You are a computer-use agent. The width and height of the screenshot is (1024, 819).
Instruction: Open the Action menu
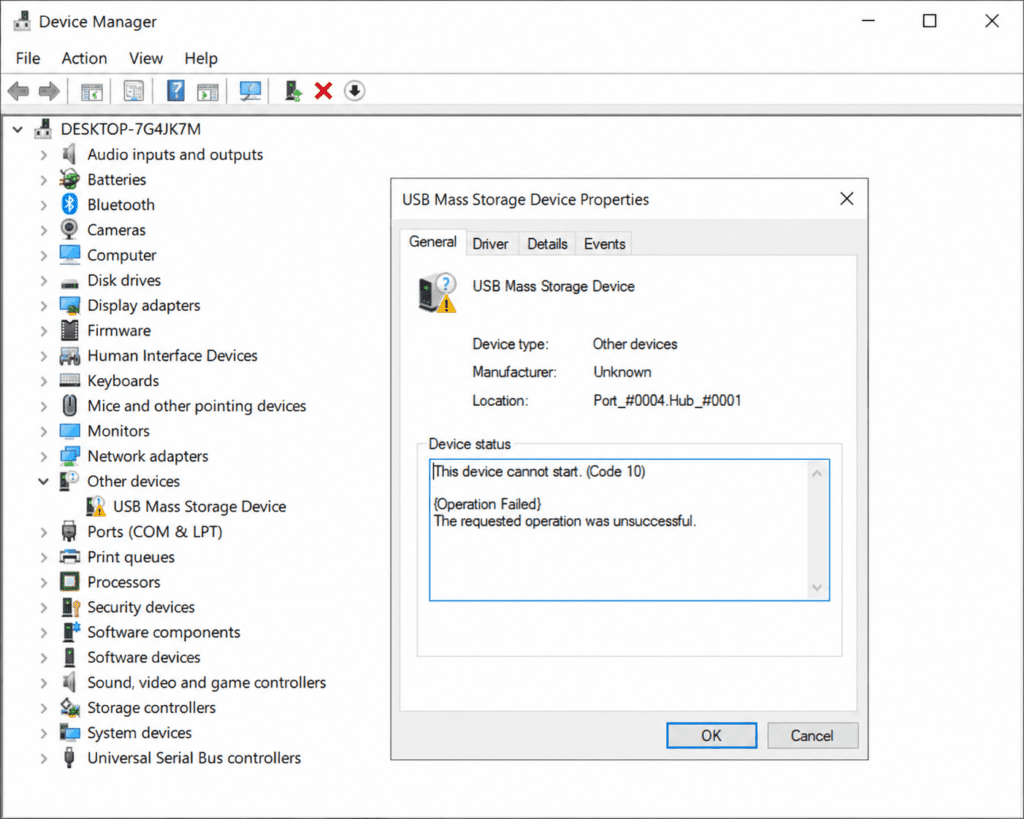click(84, 58)
